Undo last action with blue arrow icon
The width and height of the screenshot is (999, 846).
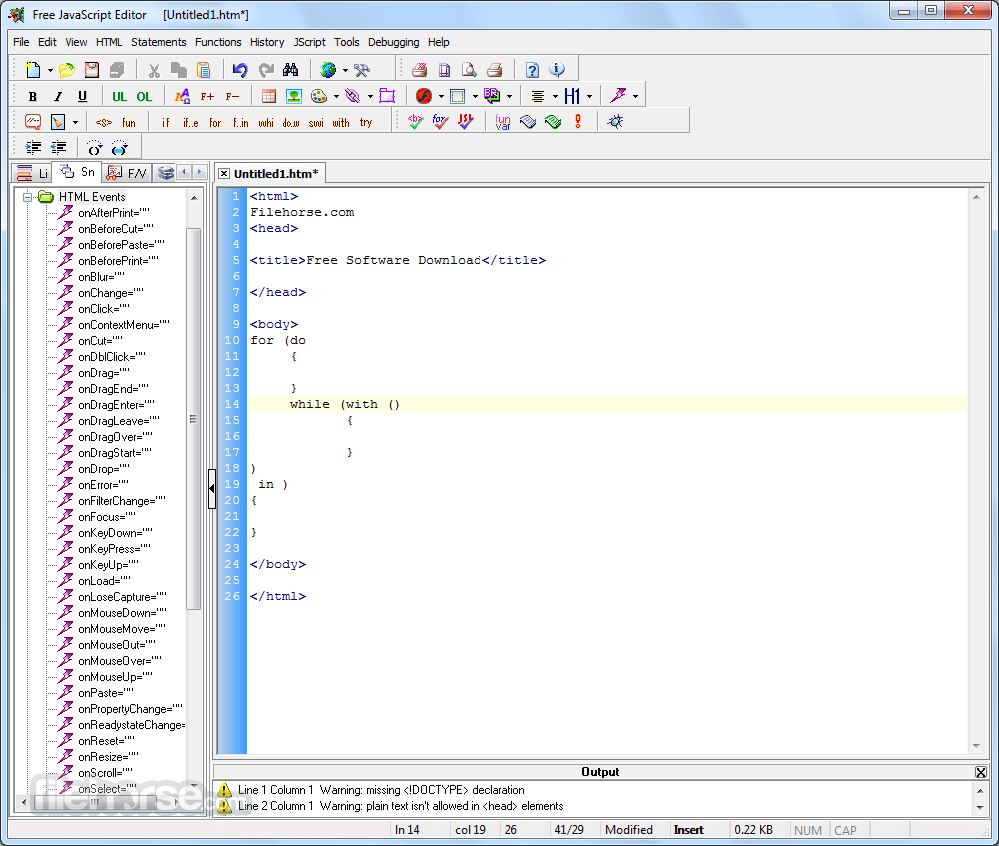(x=240, y=69)
